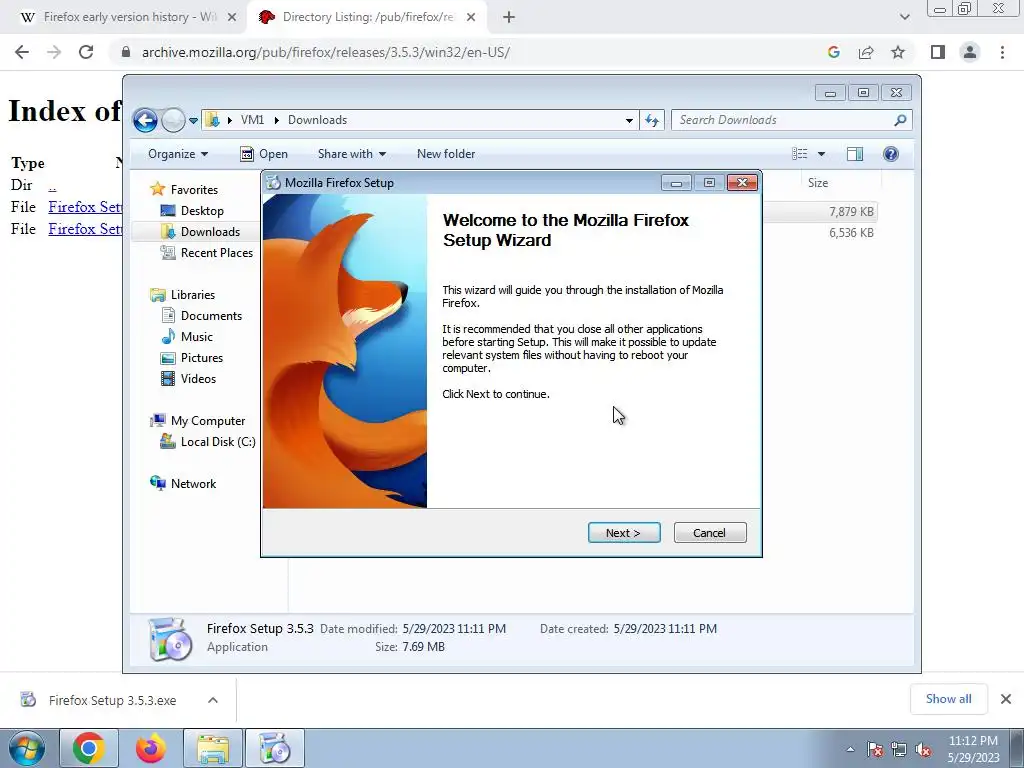Viewport: 1024px width, 768px height.
Task: Open the Music library
Action: [187, 337]
